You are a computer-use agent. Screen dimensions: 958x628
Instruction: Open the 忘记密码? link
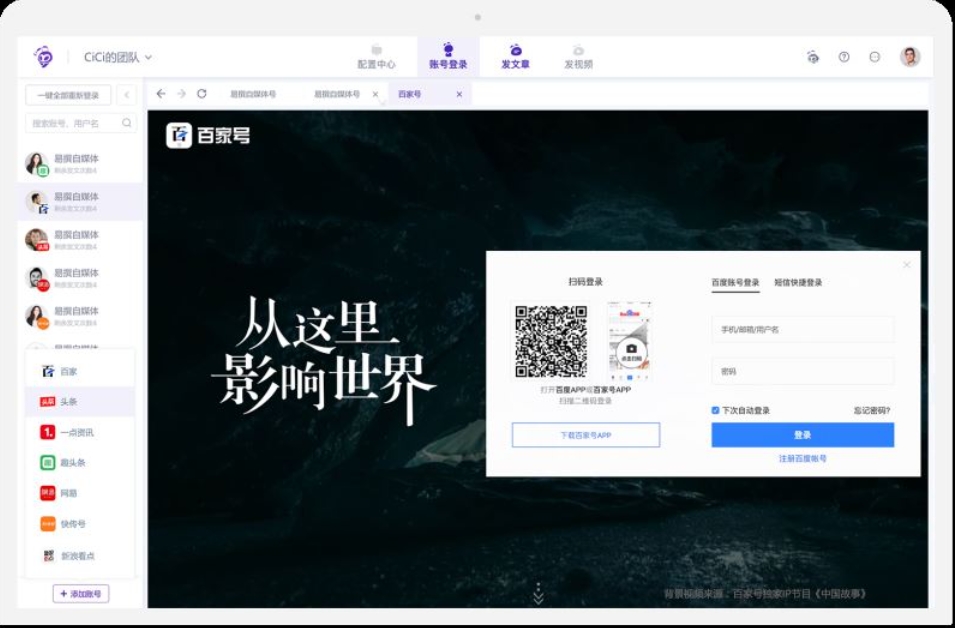pos(872,411)
